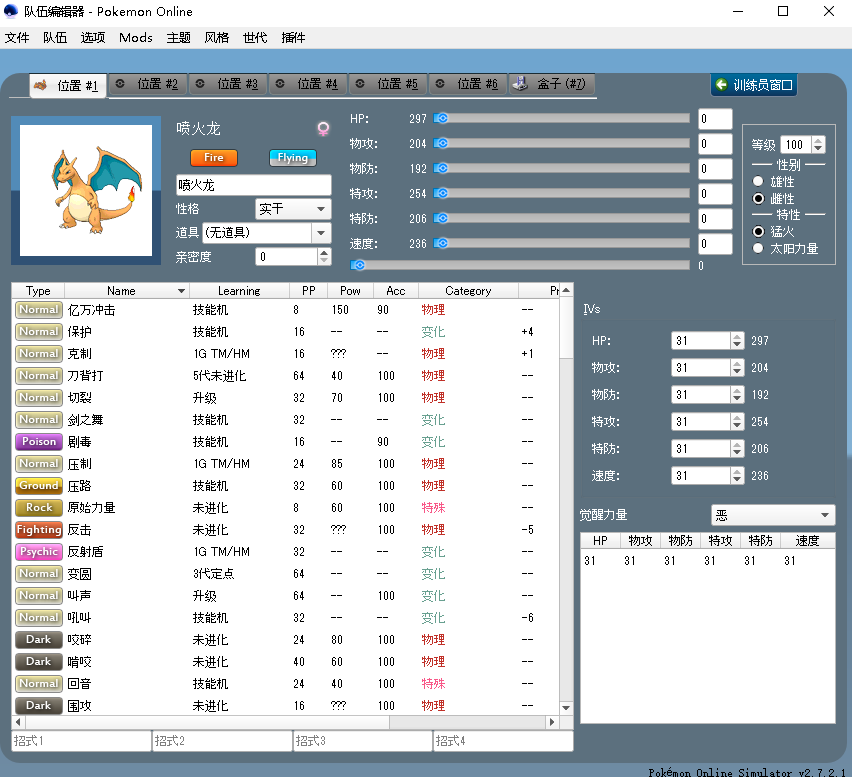Click the Name column sort arrow
The image size is (852, 777).
click(181, 291)
